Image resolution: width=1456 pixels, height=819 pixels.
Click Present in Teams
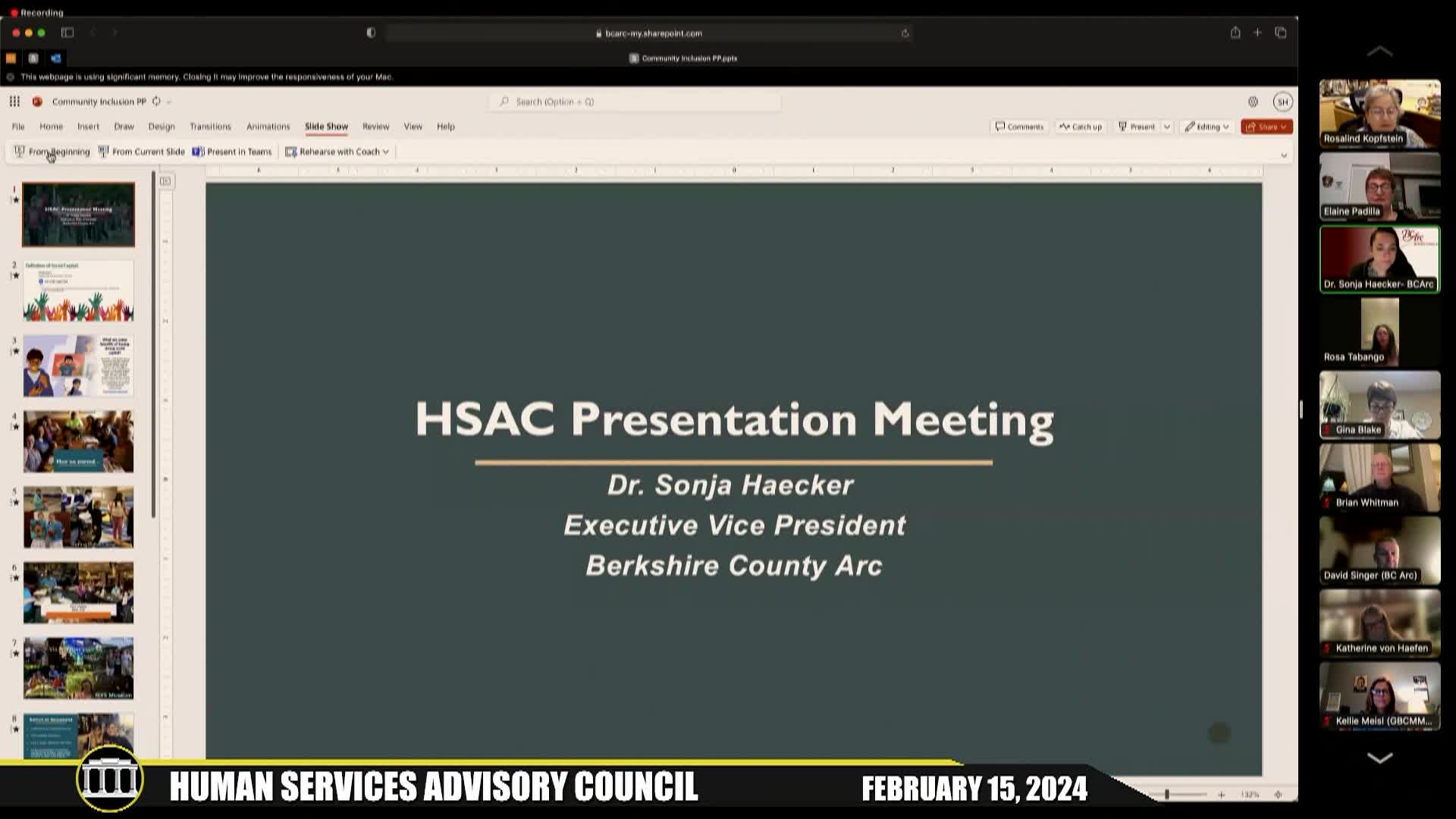[232, 152]
